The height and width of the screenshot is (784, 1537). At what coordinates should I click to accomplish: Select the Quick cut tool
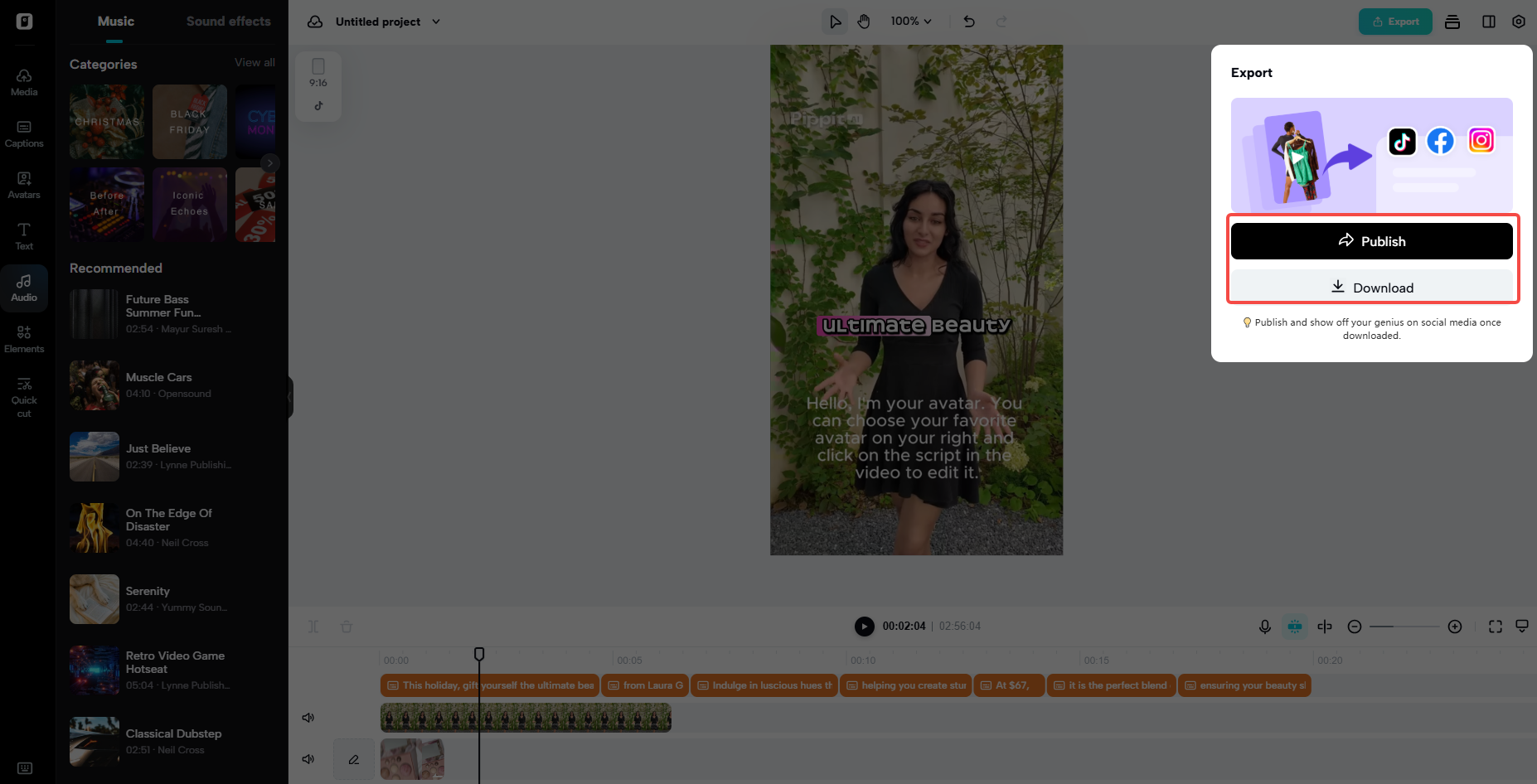(x=24, y=395)
